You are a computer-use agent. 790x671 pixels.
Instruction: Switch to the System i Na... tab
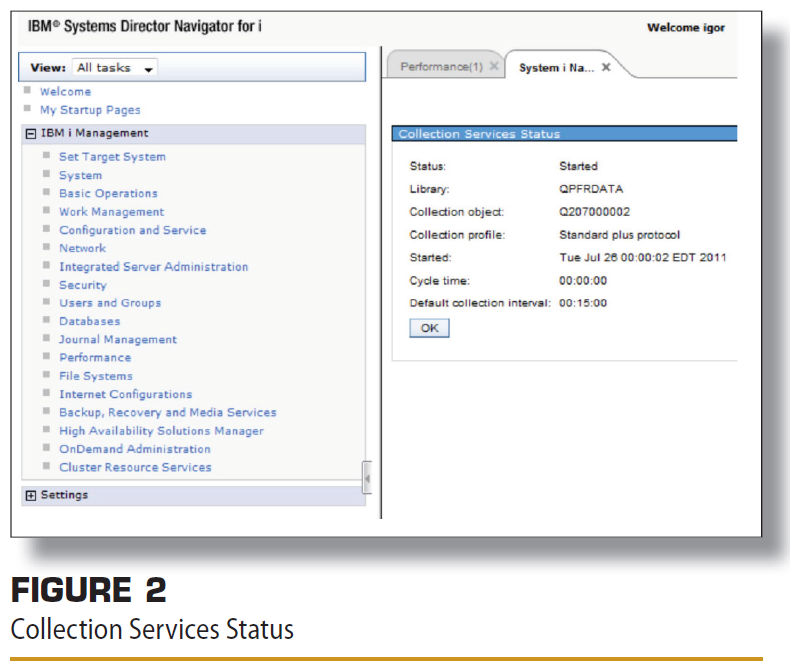(x=557, y=68)
